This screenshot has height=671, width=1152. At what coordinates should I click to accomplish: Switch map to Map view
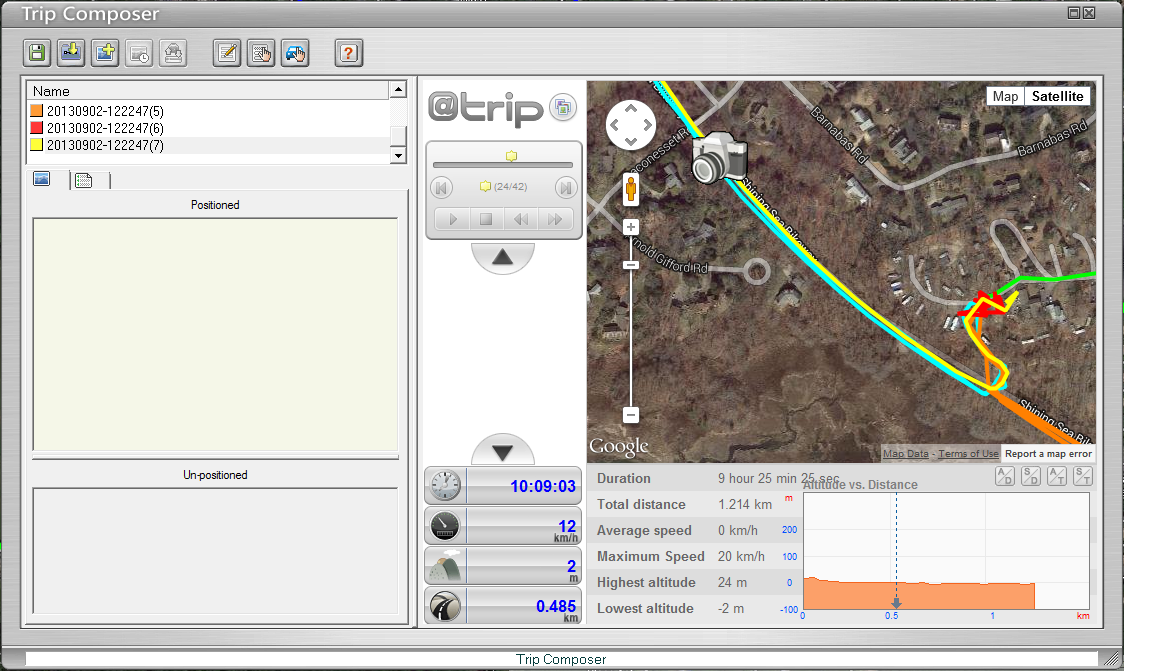(x=1005, y=96)
